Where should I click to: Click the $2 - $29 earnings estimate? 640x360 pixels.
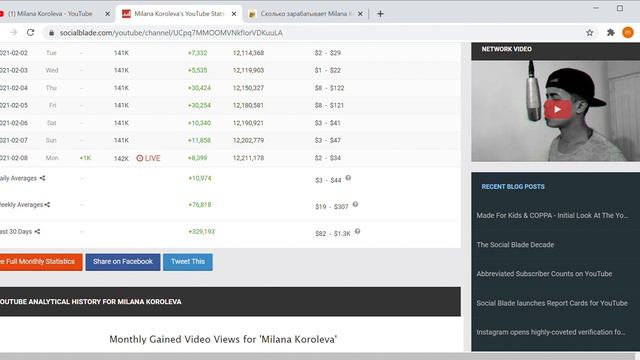click(328, 53)
